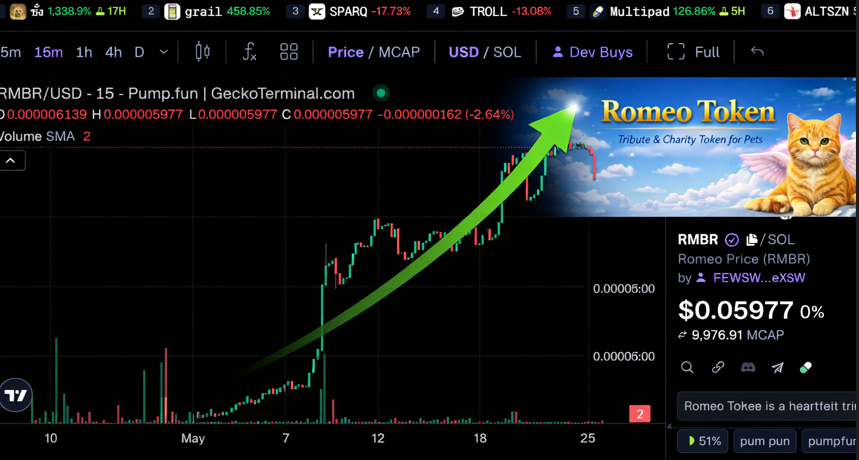Click the 51% tag button
This screenshot has height=460, width=859.
click(x=704, y=441)
